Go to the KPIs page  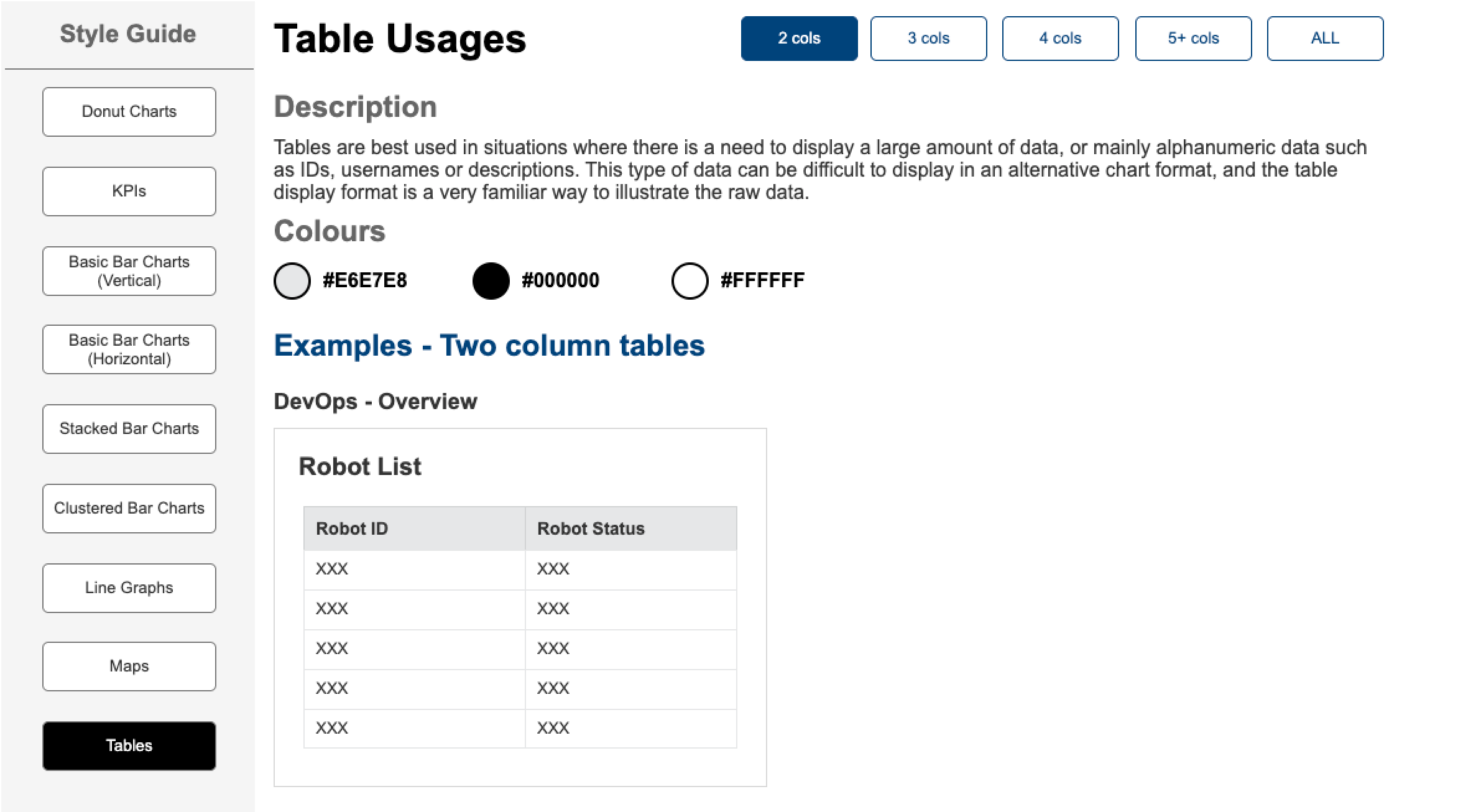(x=129, y=191)
